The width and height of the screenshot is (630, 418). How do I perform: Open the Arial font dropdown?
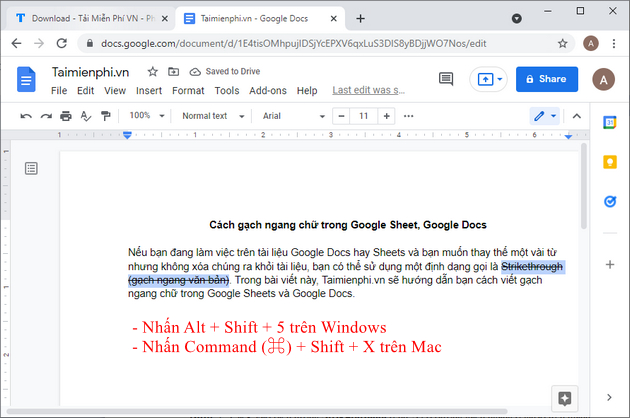(x=294, y=116)
